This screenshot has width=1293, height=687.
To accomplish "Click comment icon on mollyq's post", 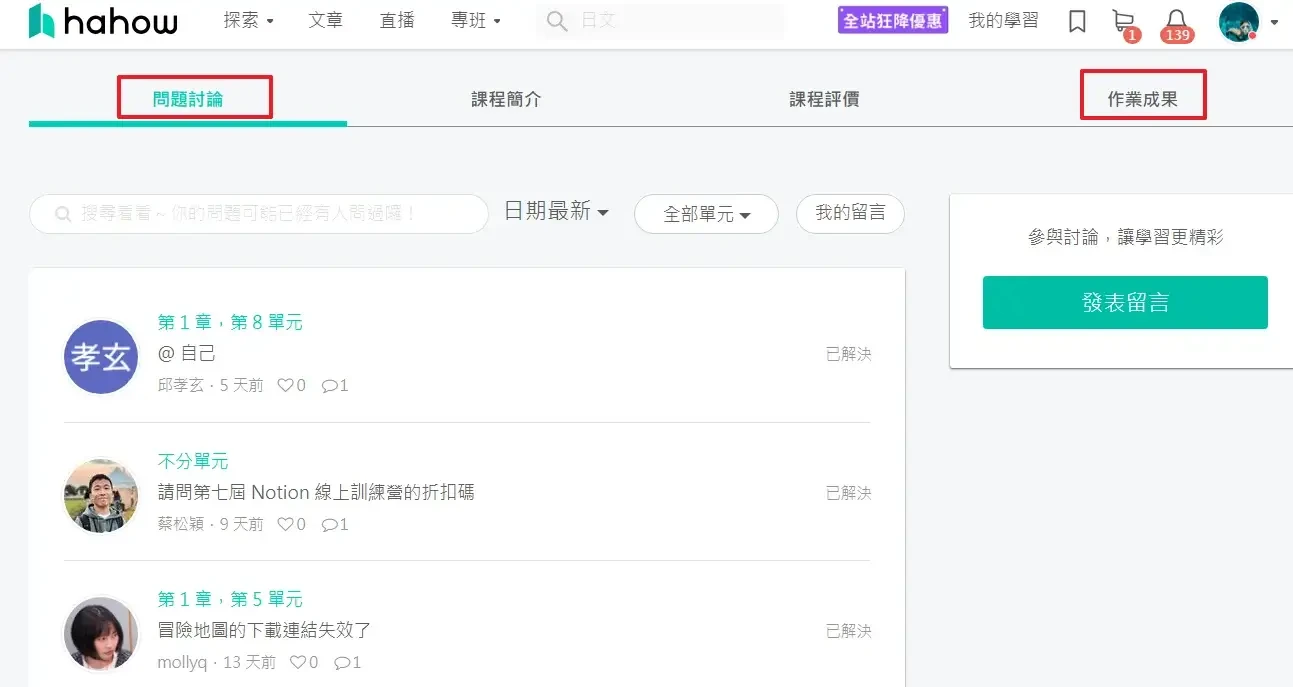I will [x=341, y=662].
